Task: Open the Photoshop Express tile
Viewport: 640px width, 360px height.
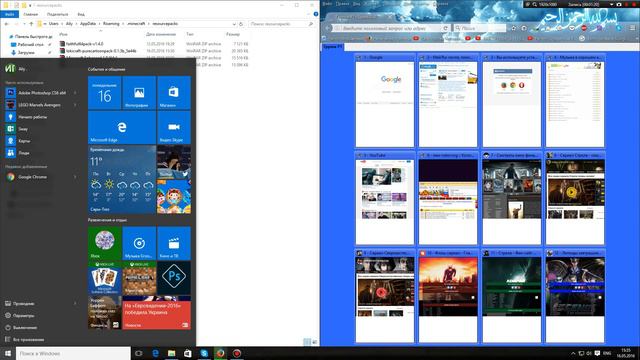Action: point(174,278)
